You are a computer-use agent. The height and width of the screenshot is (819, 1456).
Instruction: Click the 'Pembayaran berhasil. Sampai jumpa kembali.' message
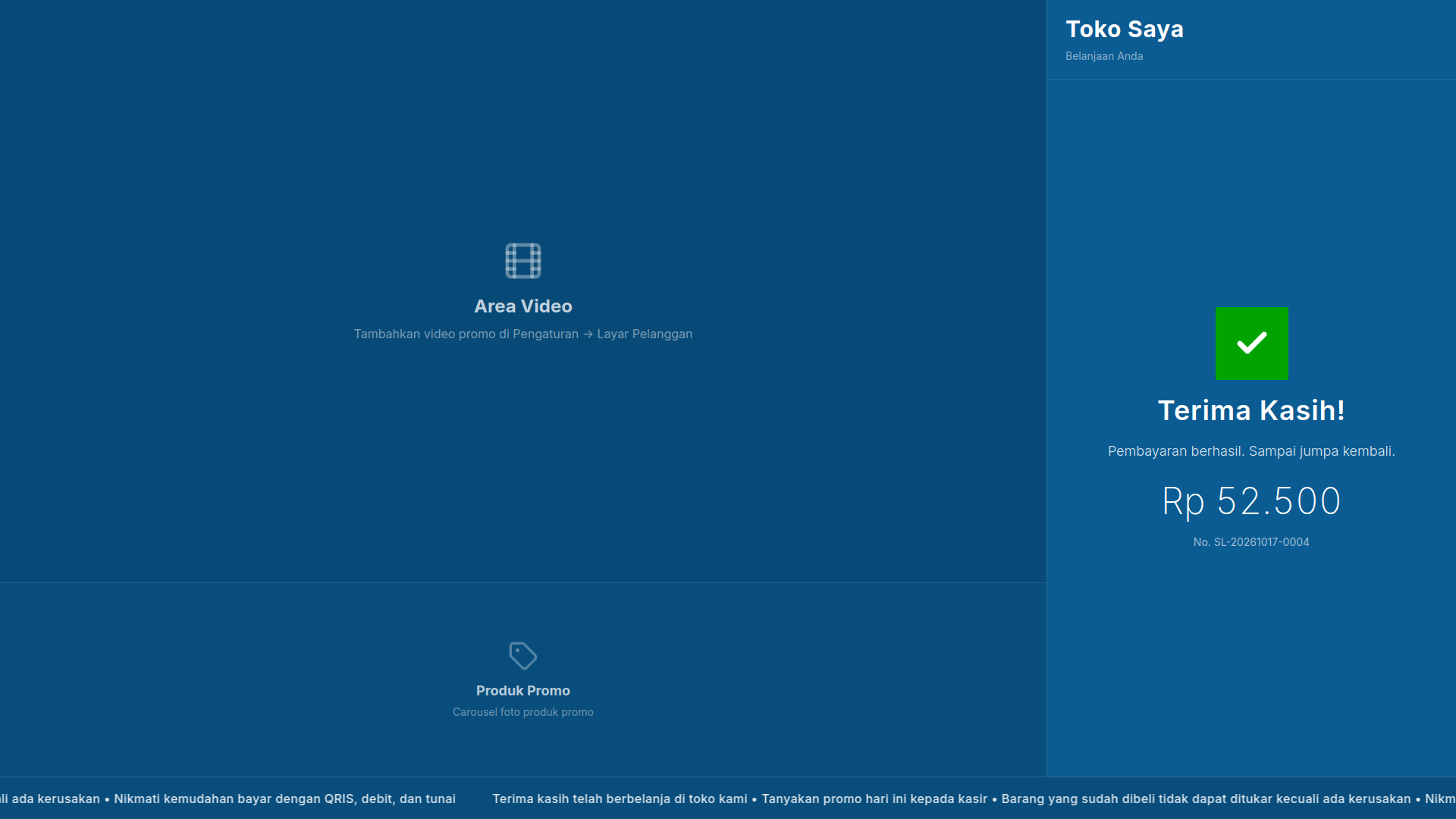click(x=1251, y=451)
